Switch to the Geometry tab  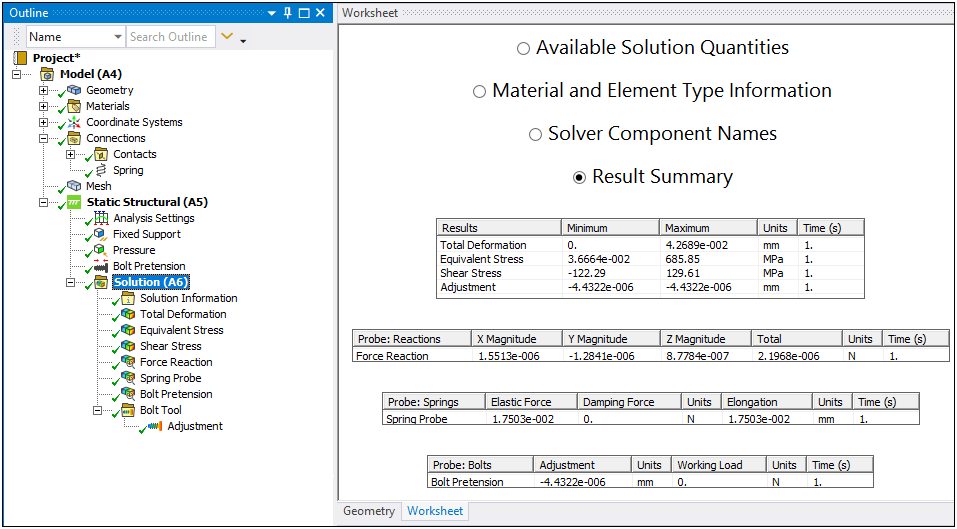369,511
